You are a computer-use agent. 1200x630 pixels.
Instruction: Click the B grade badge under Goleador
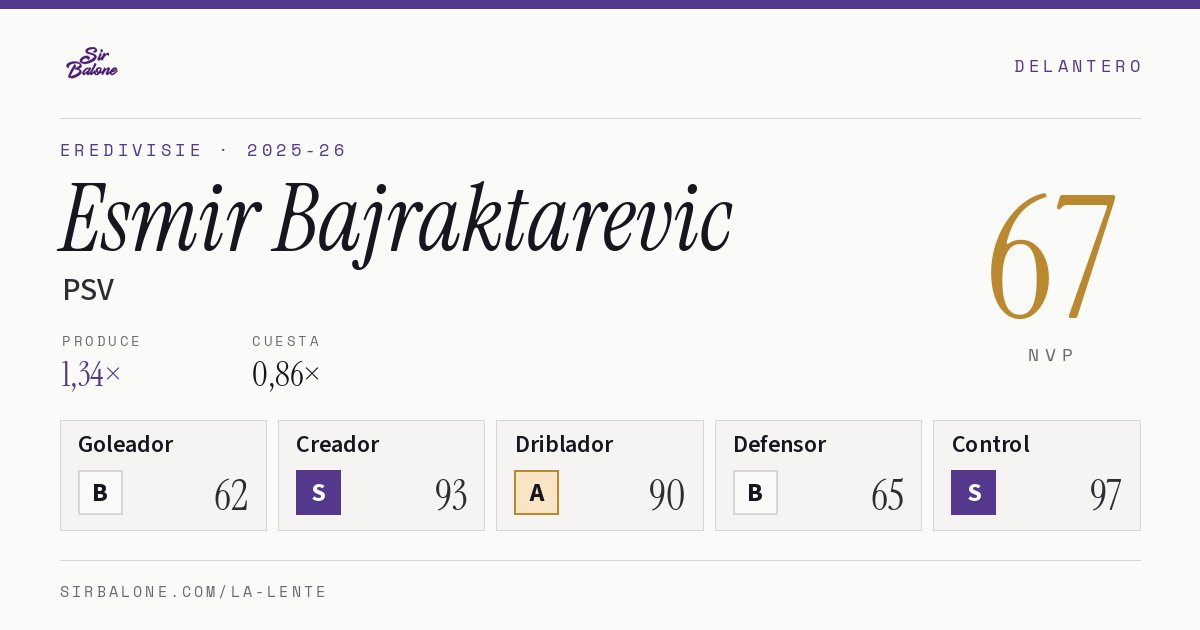pyautogui.click(x=100, y=492)
